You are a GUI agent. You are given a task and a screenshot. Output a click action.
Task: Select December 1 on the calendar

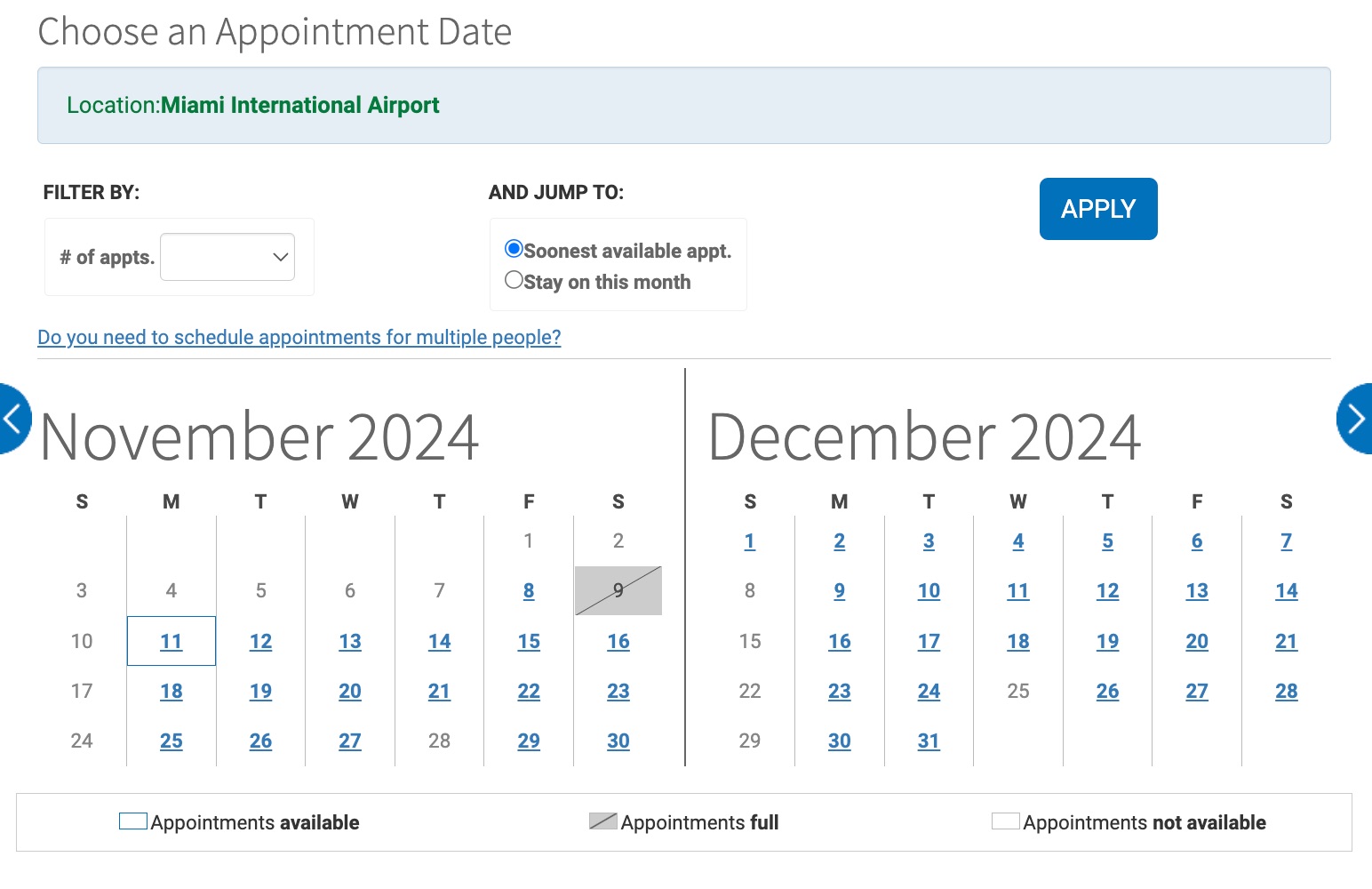click(x=749, y=541)
